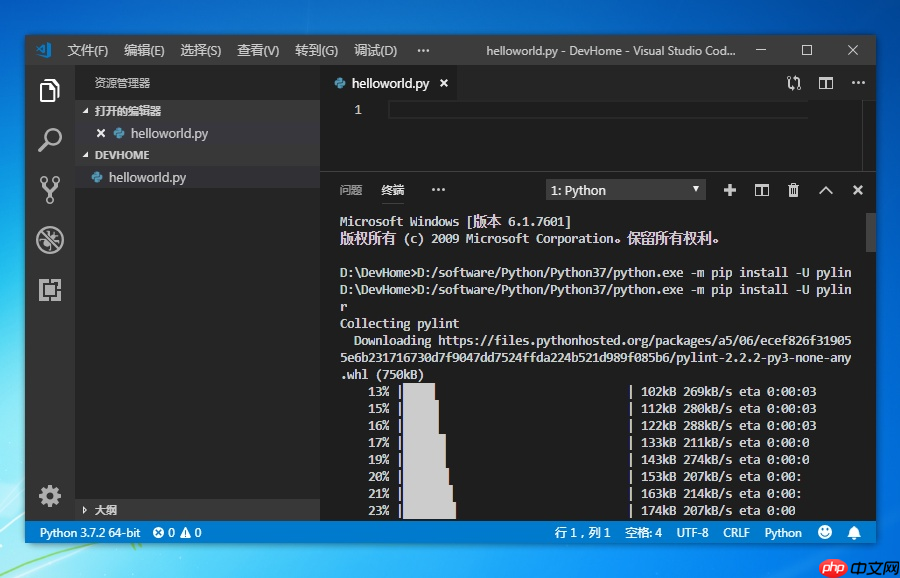Open editor More Actions ellipsis
This screenshot has height=578, width=900.
[x=858, y=83]
